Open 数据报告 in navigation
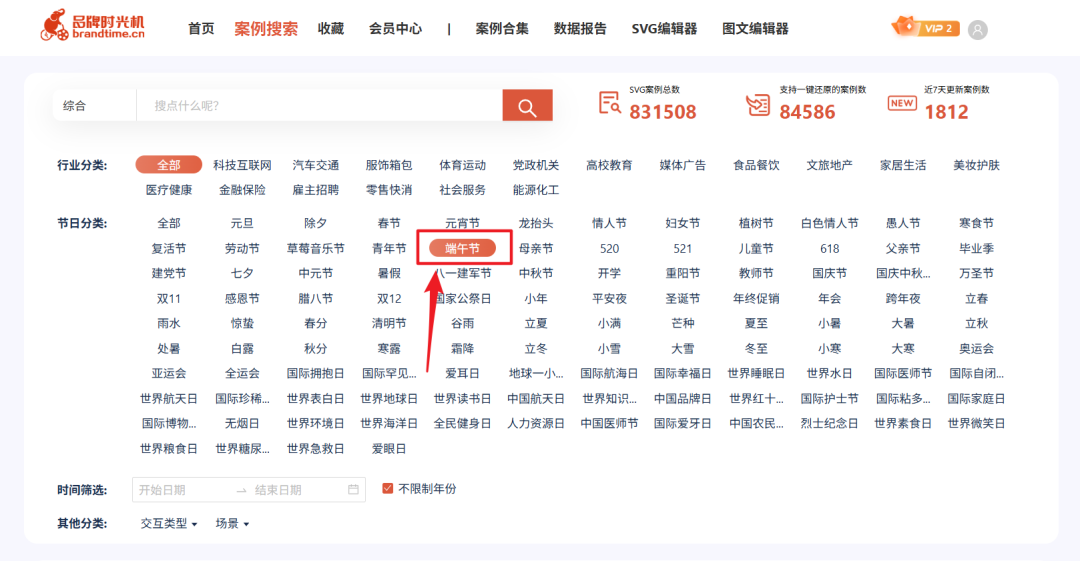 coord(580,28)
